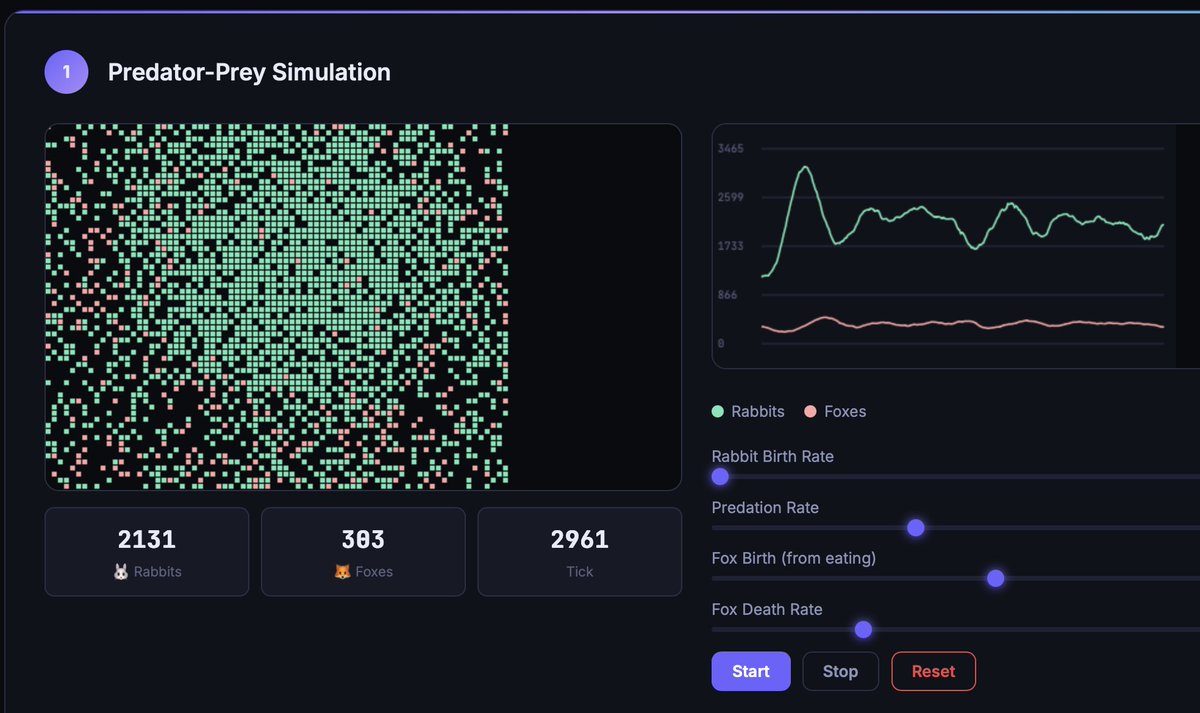Click the Predation Rate label

pos(765,507)
